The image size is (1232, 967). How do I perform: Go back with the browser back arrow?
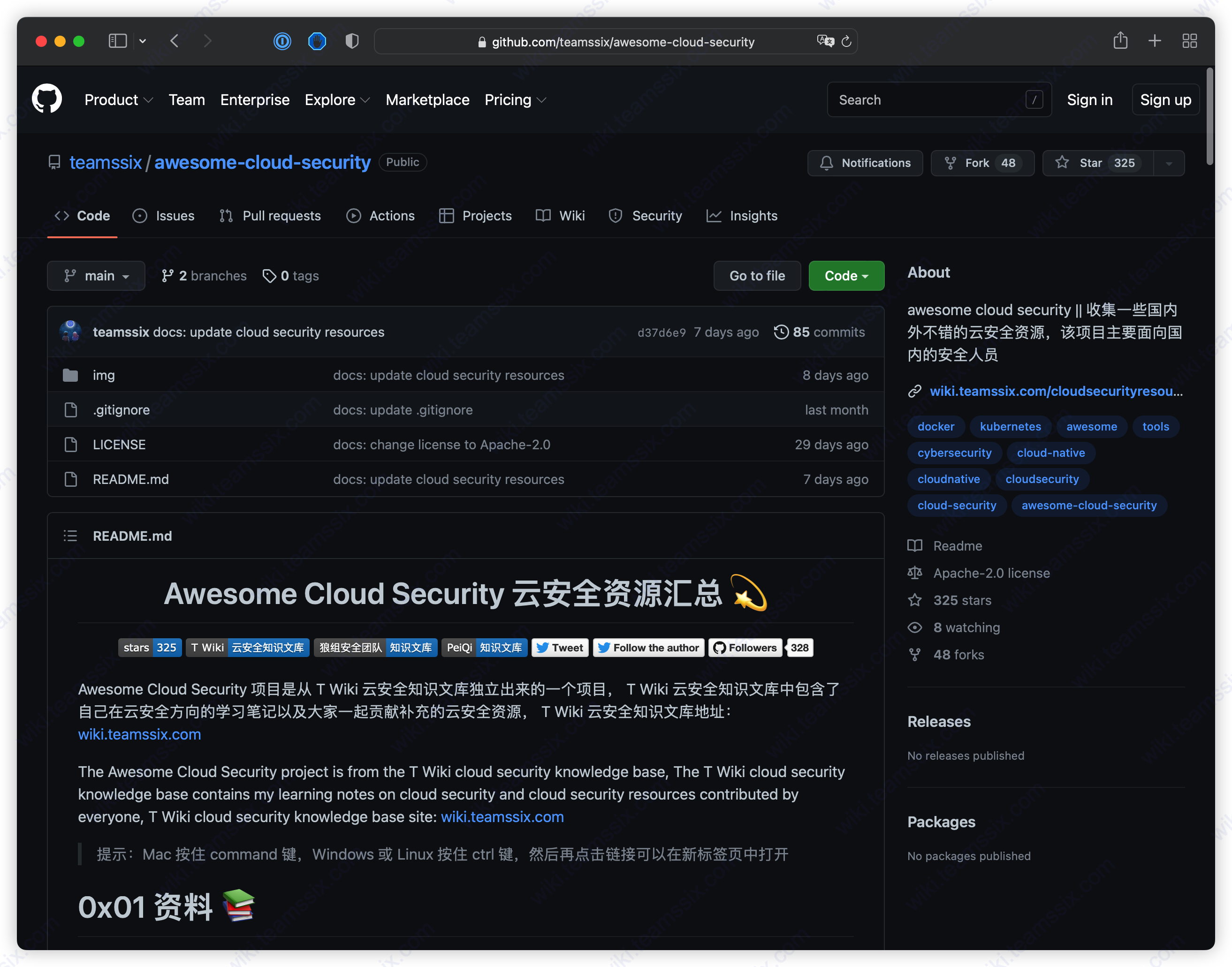[175, 41]
